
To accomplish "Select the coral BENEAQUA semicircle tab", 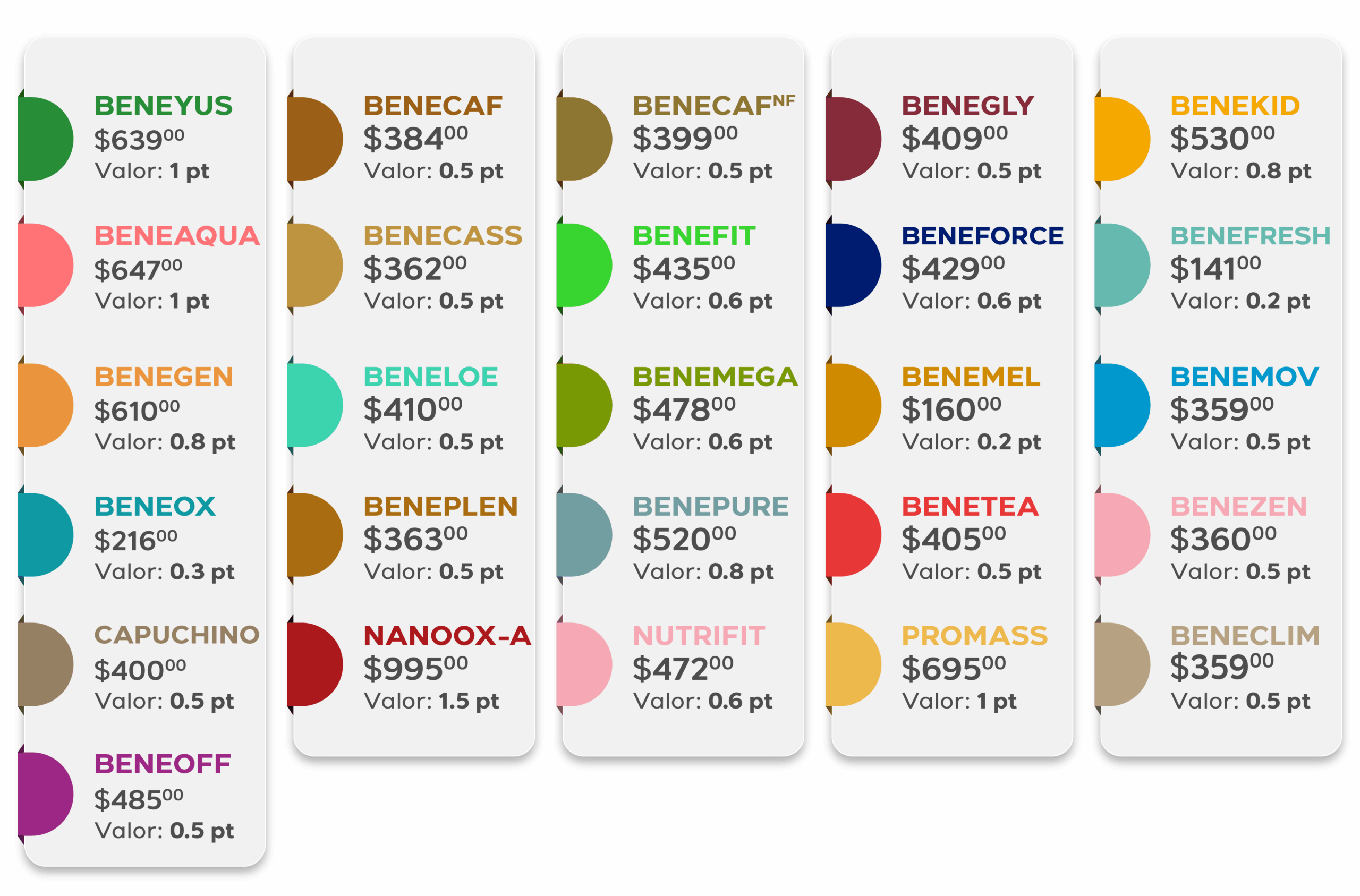I will (46, 265).
